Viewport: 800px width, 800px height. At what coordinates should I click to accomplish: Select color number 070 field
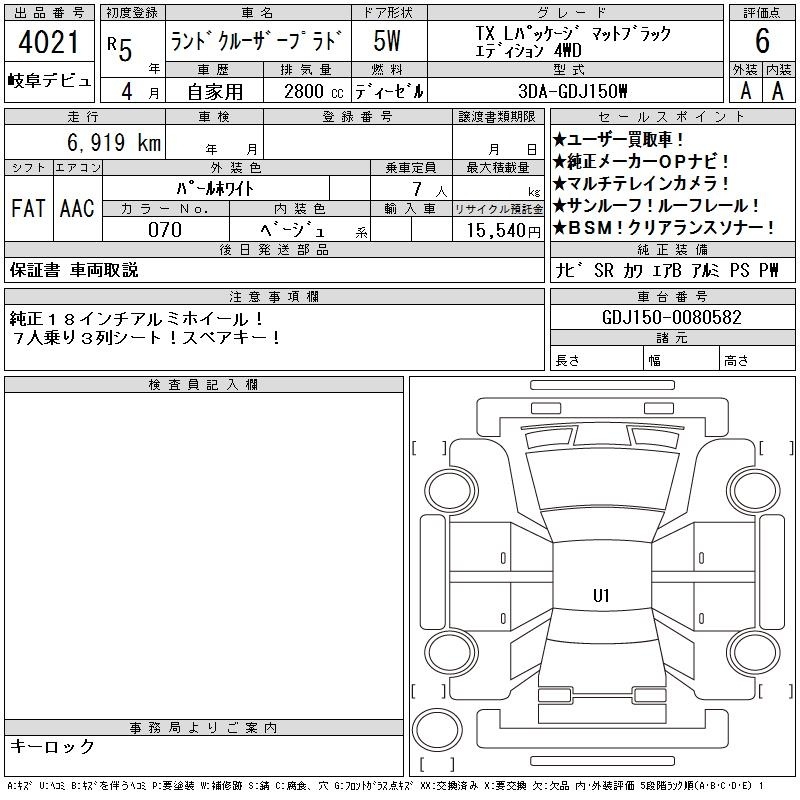pyautogui.click(x=165, y=230)
